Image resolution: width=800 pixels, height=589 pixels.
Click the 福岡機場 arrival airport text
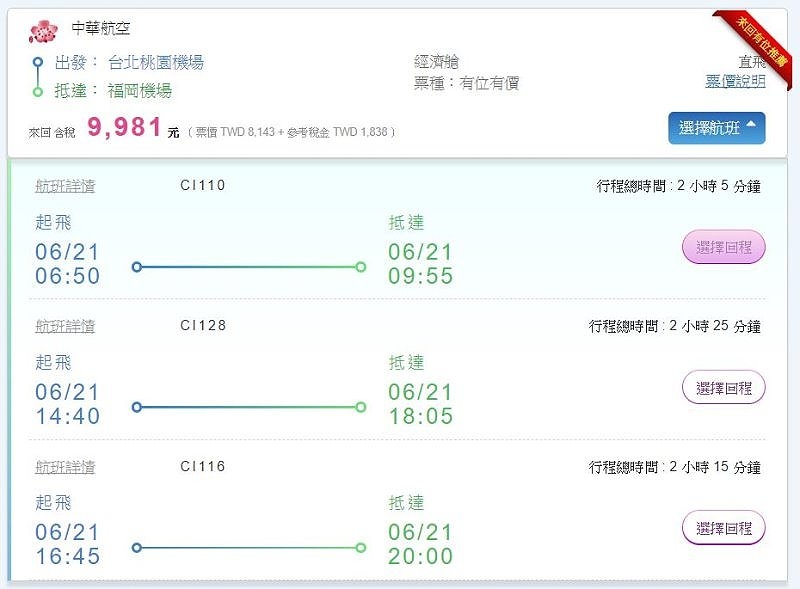pos(140,91)
